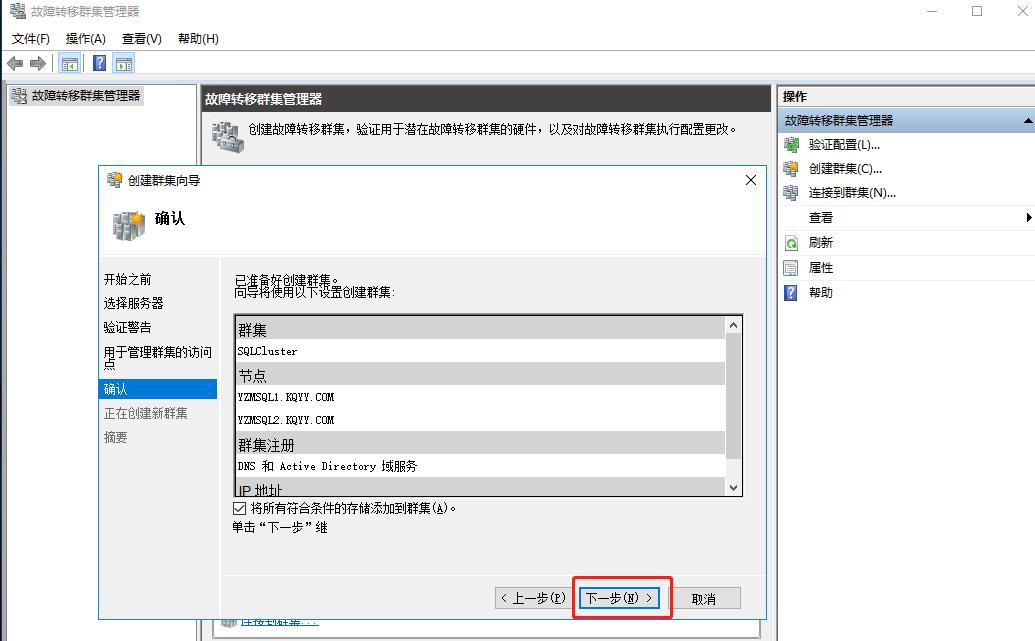Open the 文件 menu
This screenshot has height=641, width=1035.
coord(29,38)
